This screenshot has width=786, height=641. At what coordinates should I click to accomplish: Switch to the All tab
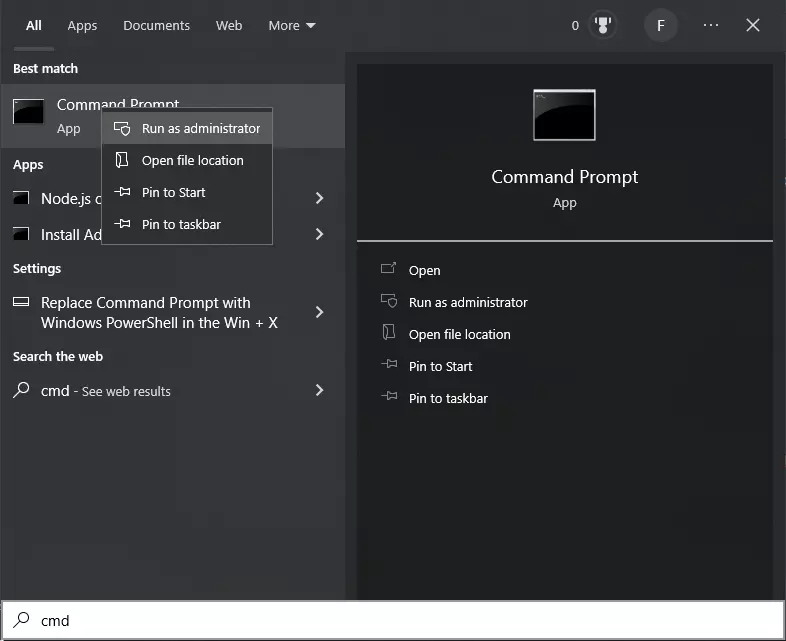pyautogui.click(x=34, y=26)
